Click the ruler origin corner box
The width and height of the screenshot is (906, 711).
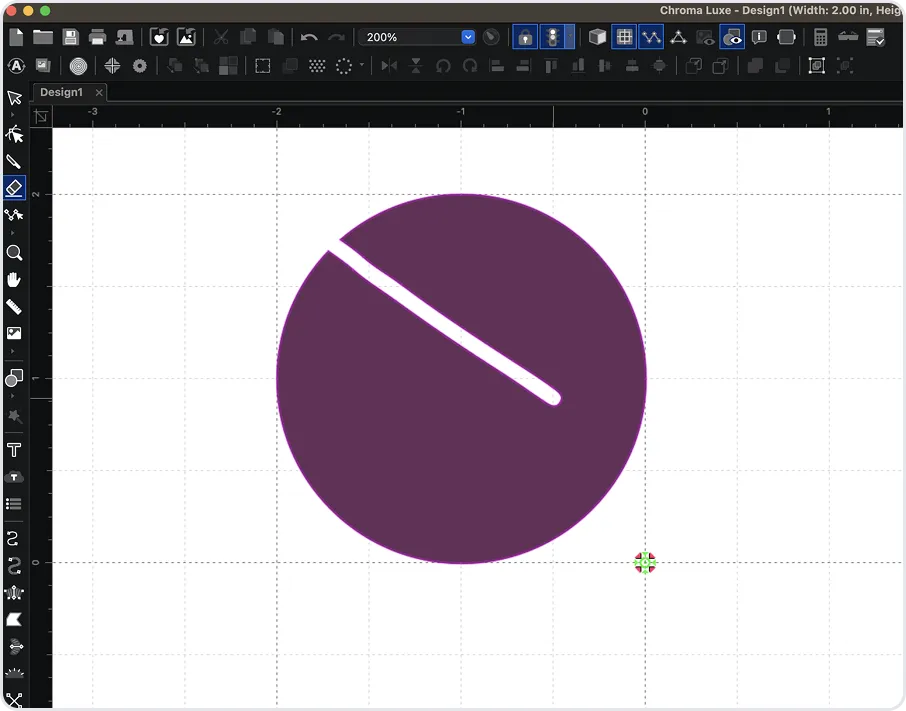click(x=41, y=117)
